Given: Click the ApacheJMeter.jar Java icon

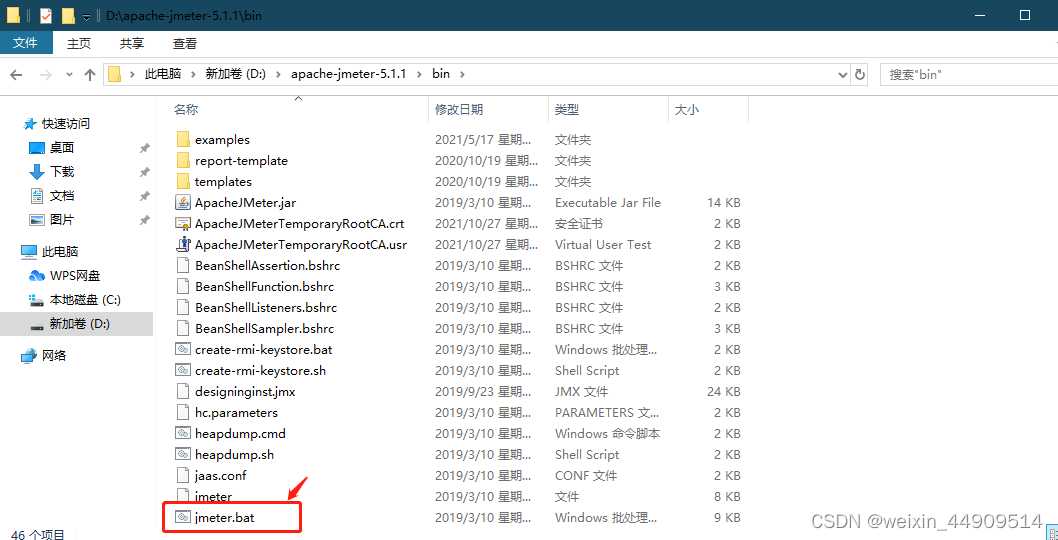Looking at the screenshot, I should [183, 202].
